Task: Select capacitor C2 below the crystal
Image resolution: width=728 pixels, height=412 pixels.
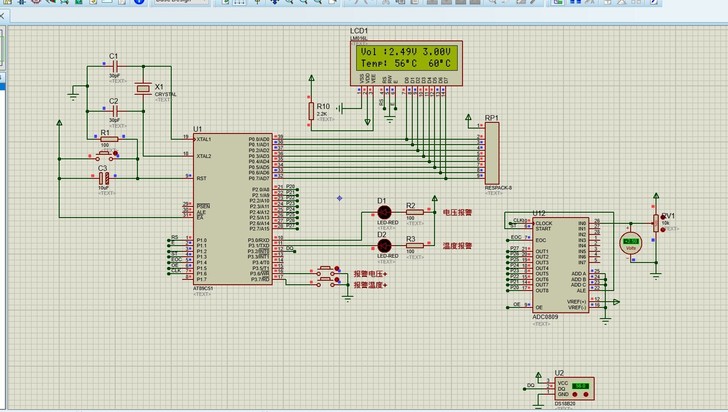Action: point(114,111)
